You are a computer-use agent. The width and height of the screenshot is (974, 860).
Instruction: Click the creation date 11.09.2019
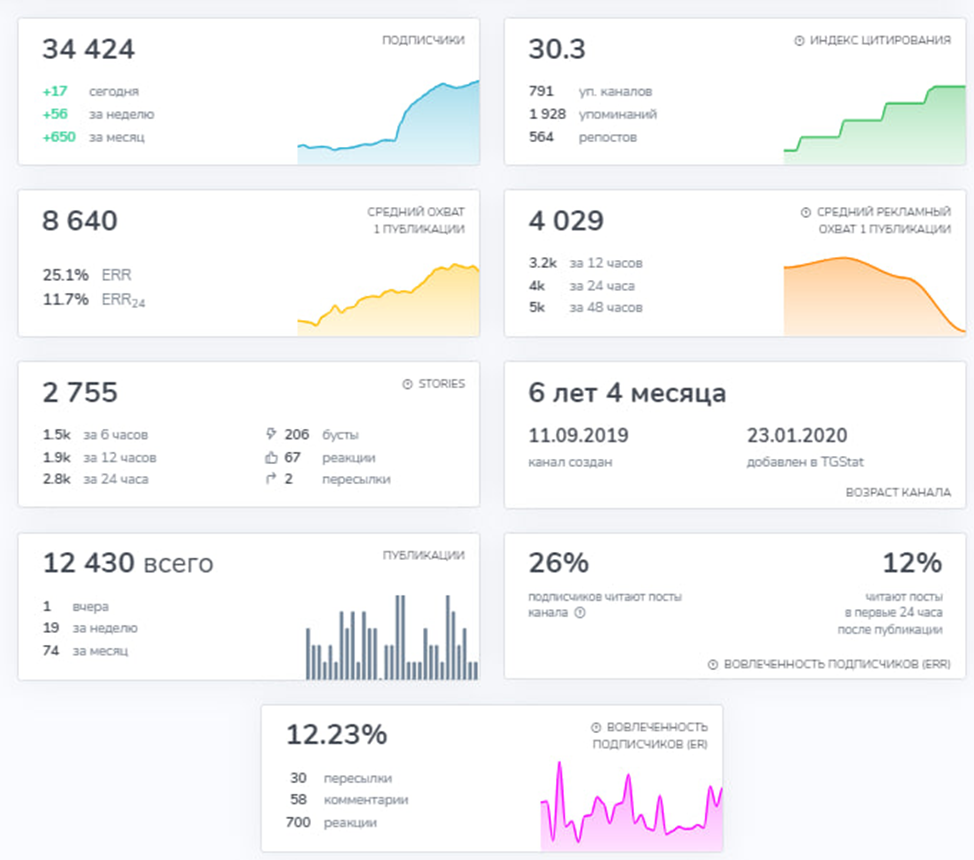point(578,435)
